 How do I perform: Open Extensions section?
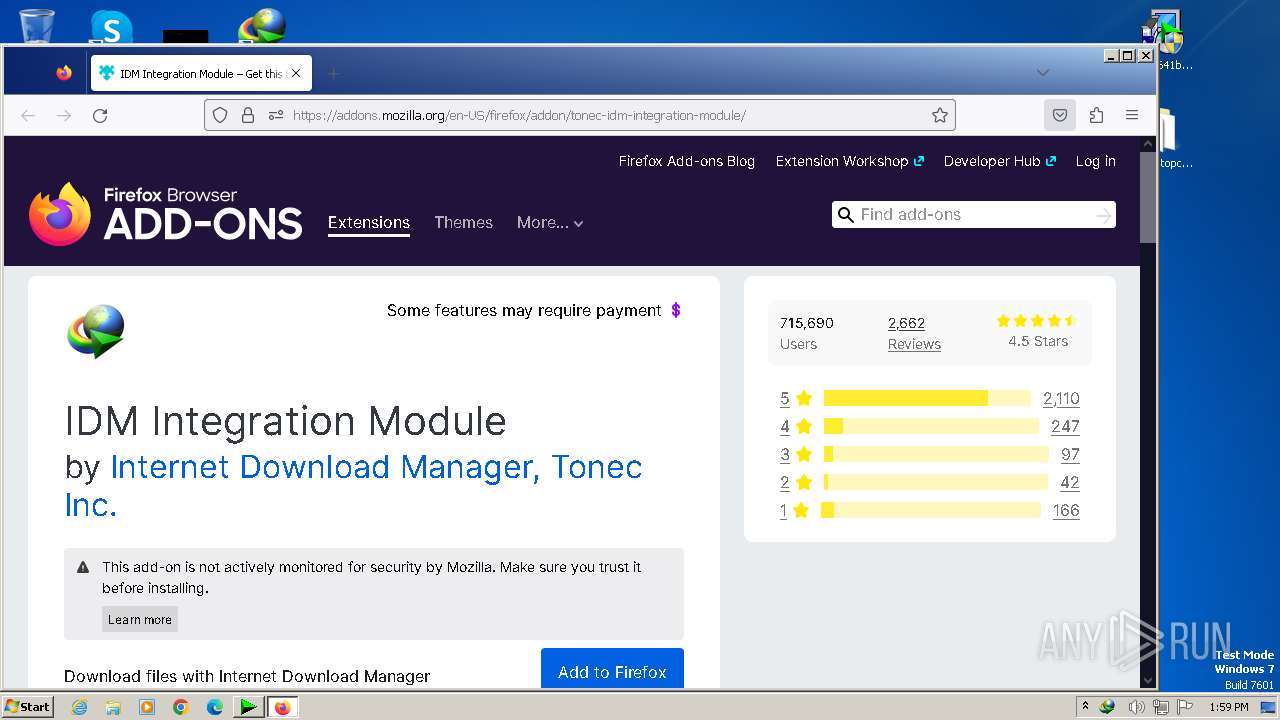point(369,223)
